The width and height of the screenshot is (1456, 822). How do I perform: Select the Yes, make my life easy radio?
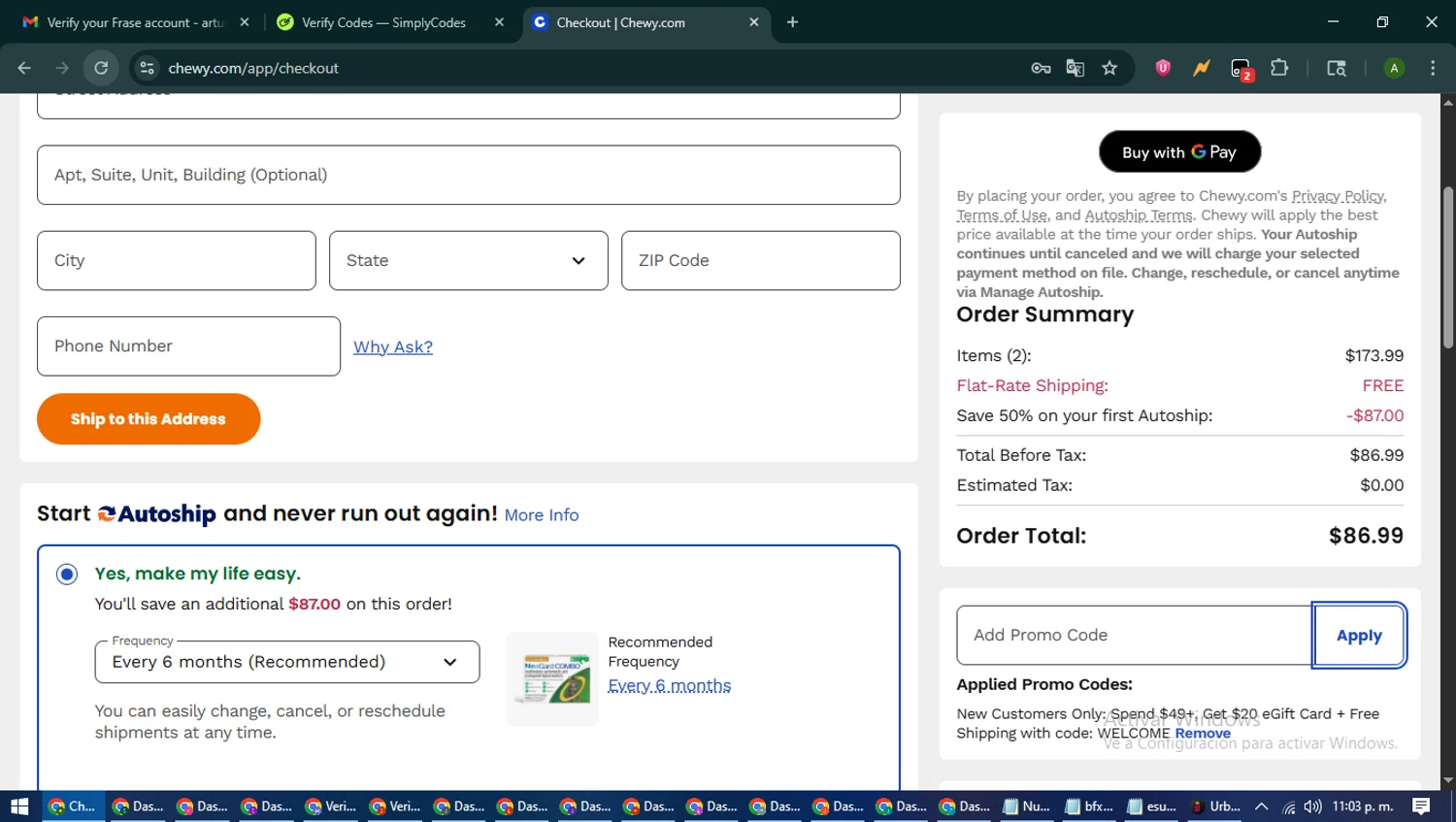coord(67,575)
